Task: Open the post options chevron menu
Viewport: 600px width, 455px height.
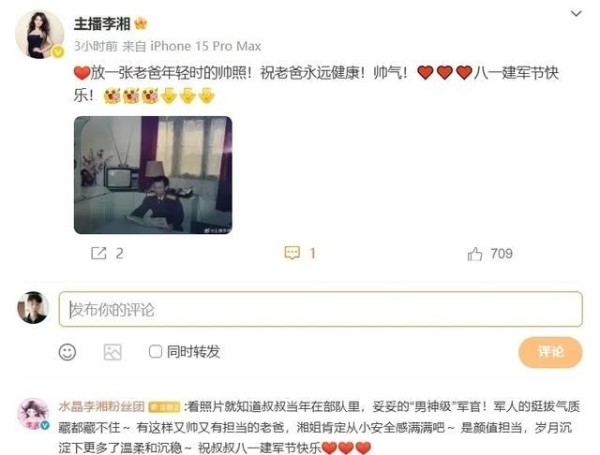Action: coord(576,14)
